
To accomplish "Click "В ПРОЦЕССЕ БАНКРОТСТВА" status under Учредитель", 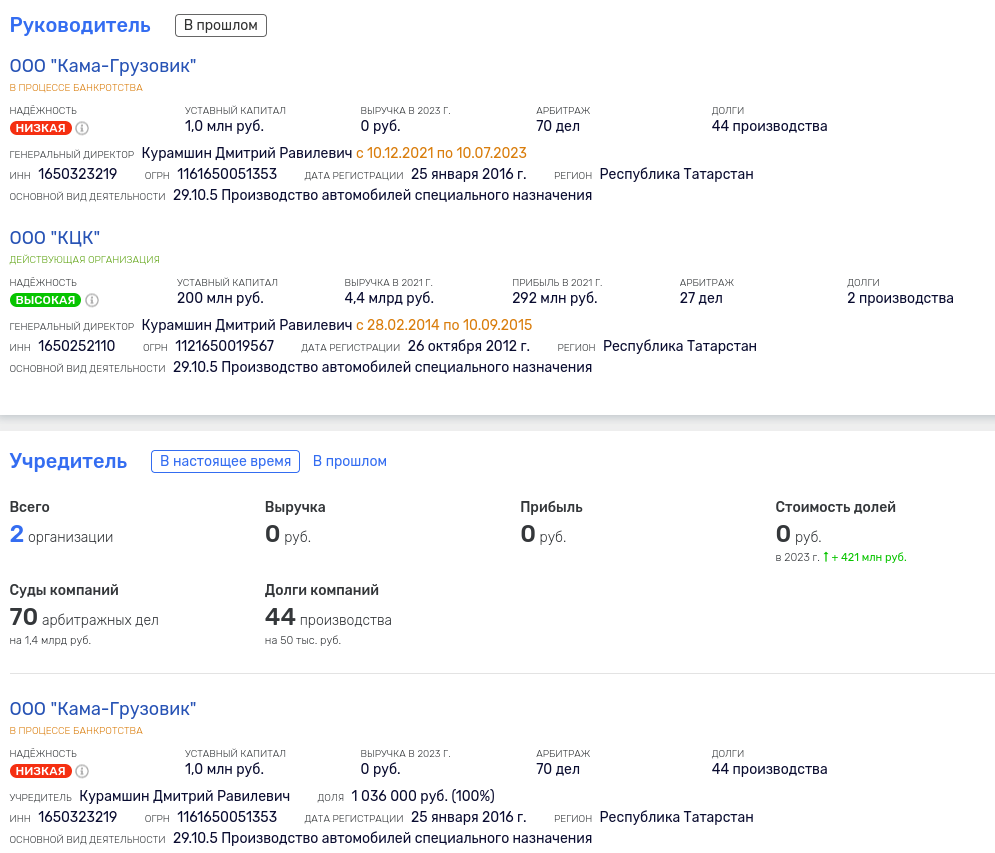I will coord(76,731).
